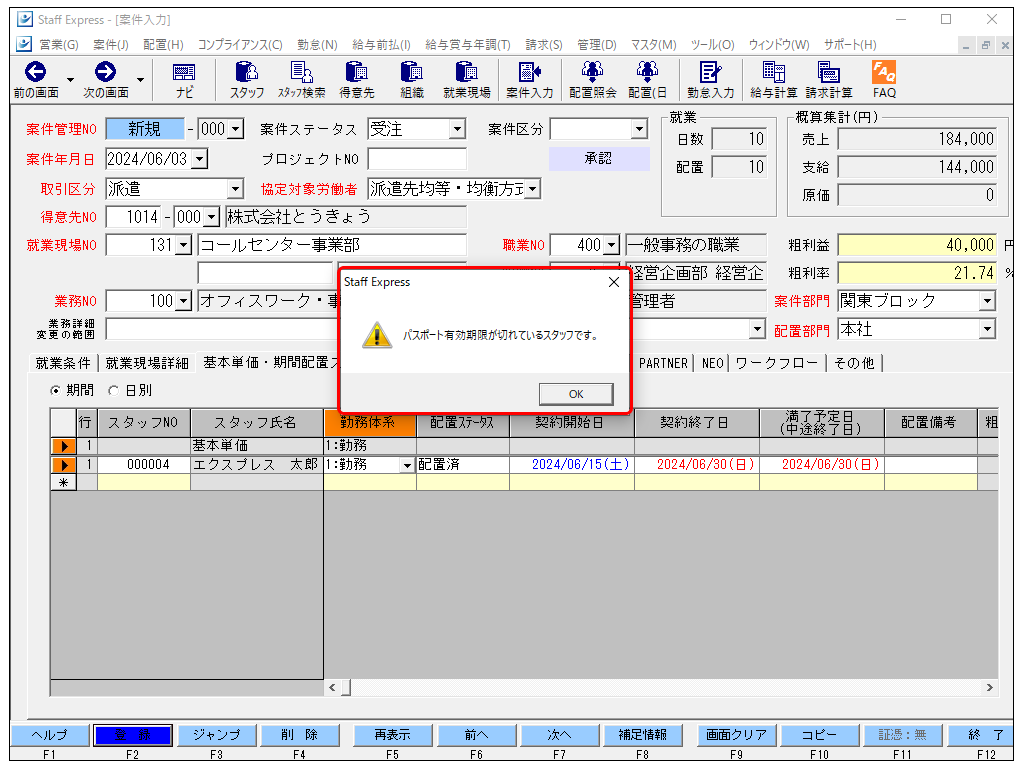Image resolution: width=1024 pixels, height=768 pixels.
Task: Click the grid scrollbar left arrow
Action: pos(332,688)
